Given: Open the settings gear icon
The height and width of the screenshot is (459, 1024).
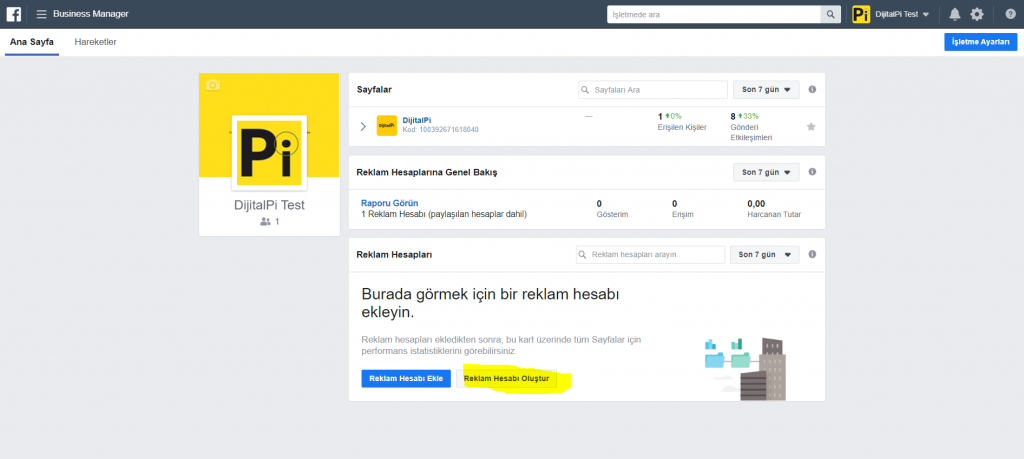Looking at the screenshot, I should click(976, 14).
